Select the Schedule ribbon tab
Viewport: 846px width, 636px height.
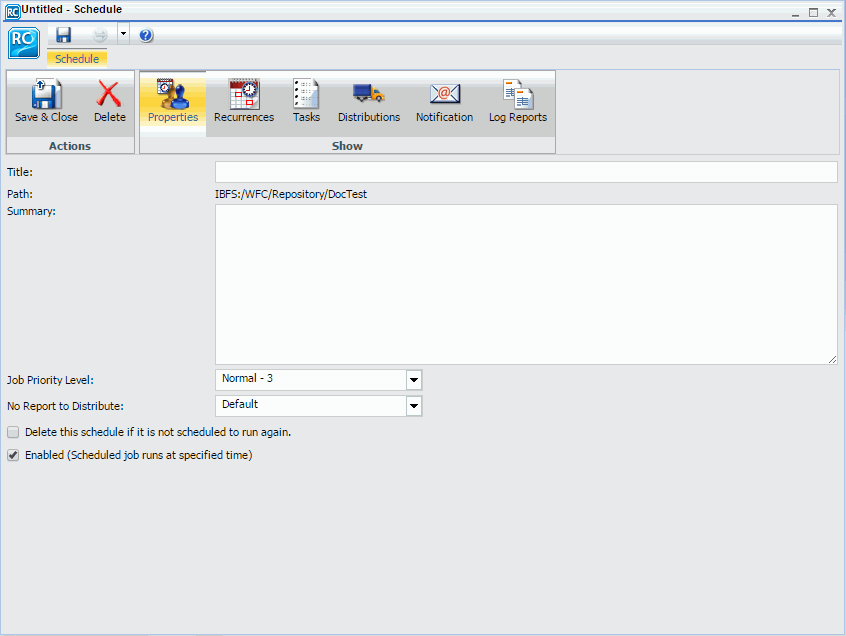[x=77, y=58]
